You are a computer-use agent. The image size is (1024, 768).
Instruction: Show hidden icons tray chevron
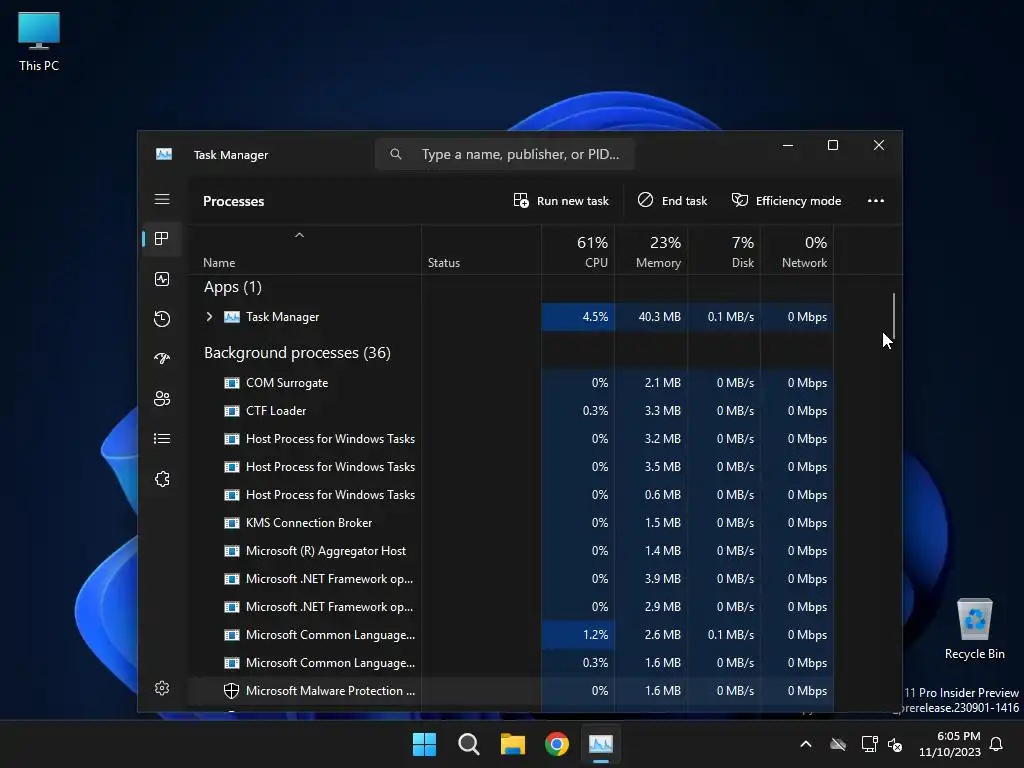[806, 744]
